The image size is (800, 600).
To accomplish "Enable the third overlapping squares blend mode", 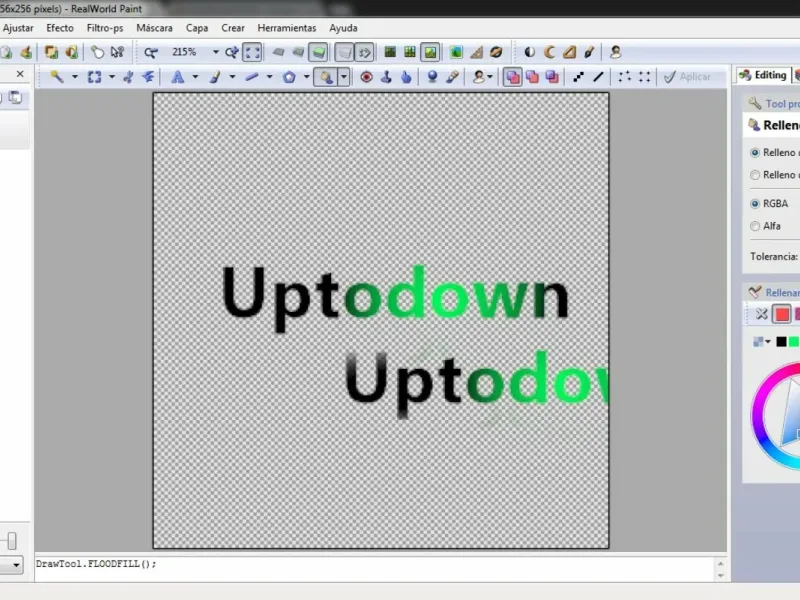I will click(552, 77).
